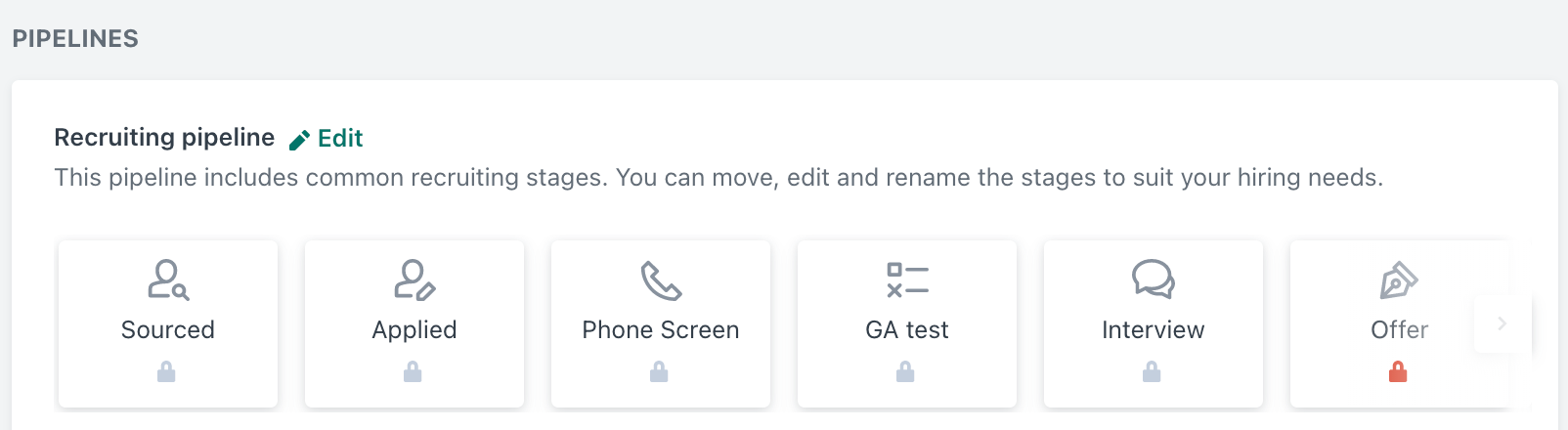Toggle the lock under Applied stage
Screen dimensions: 1568x430
(x=413, y=371)
